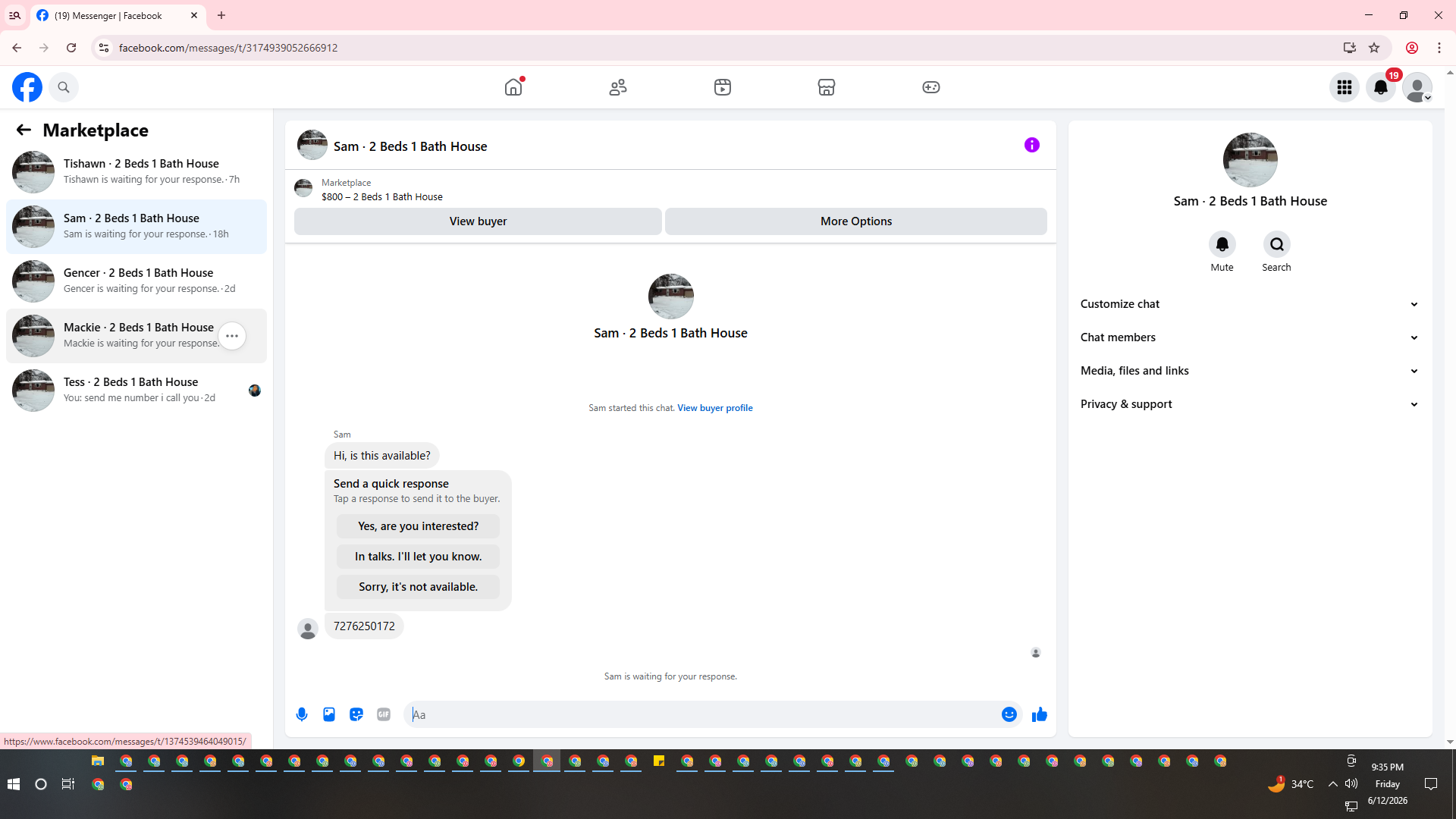Open the notifications bell
This screenshot has height=819, width=1456.
coord(1381,87)
